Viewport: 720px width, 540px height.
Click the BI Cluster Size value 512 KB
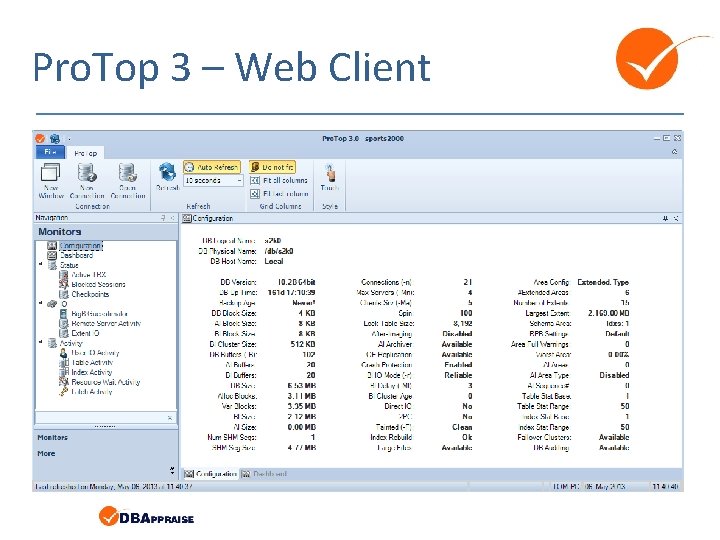tap(303, 344)
